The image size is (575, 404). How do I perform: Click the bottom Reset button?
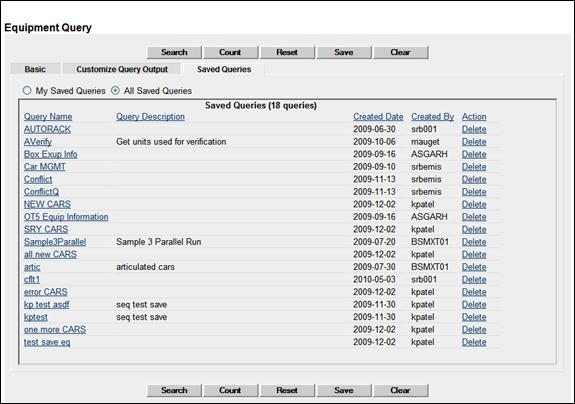coord(287,390)
